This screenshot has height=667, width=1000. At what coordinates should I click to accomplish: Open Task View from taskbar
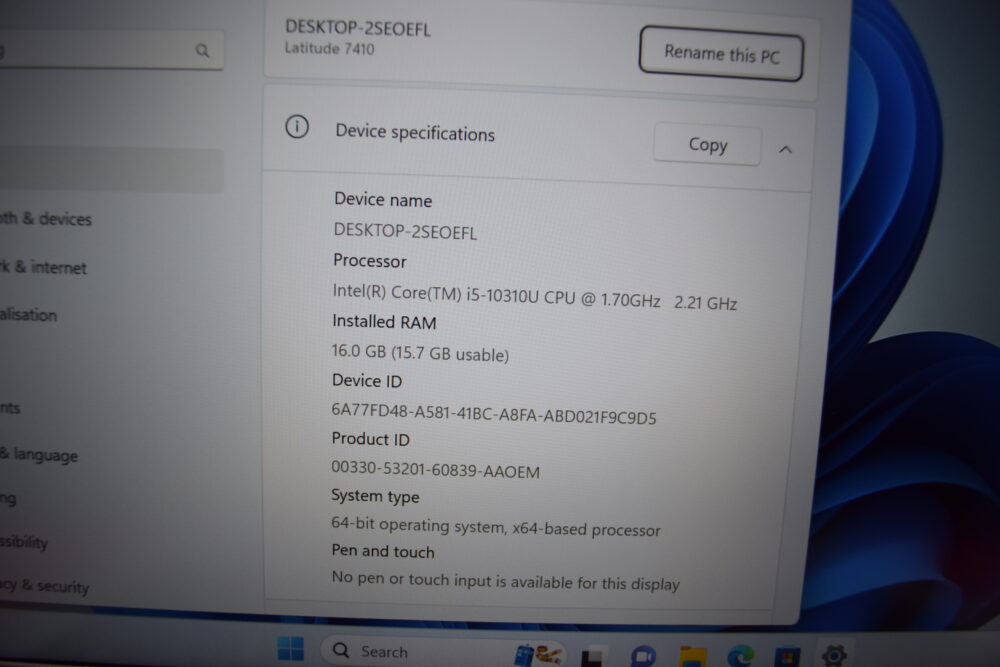[x=592, y=657]
